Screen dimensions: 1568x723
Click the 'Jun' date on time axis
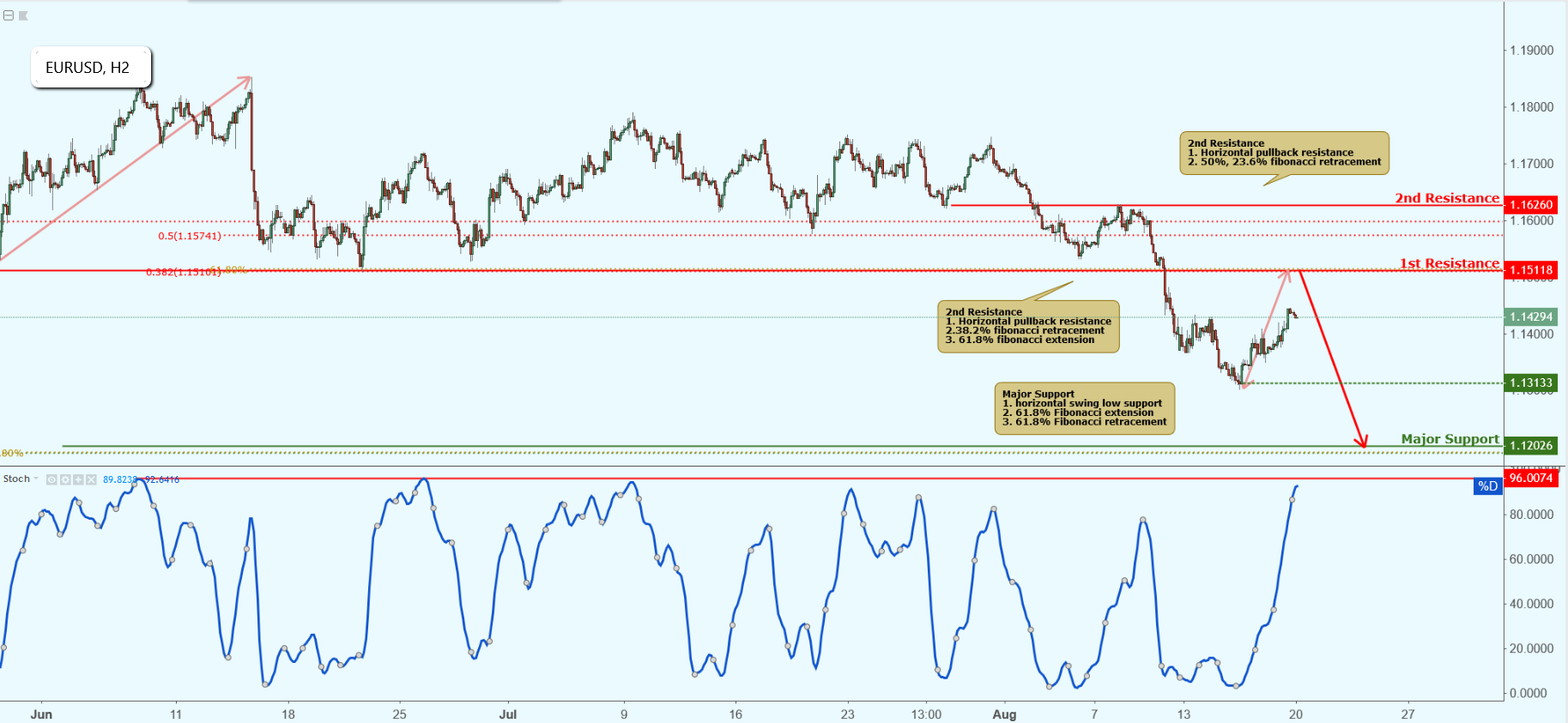click(x=41, y=714)
